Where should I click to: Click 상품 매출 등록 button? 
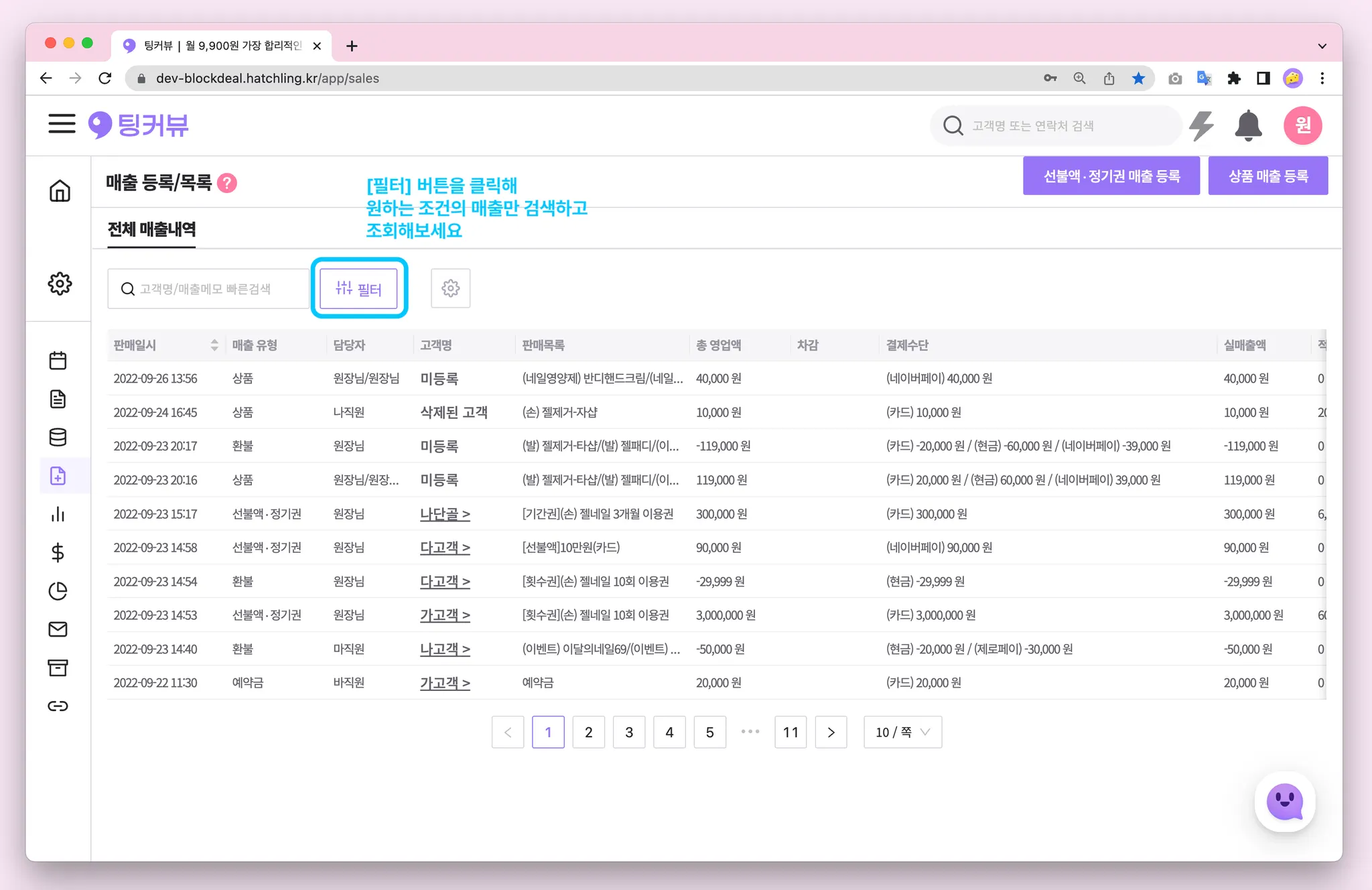point(1267,176)
